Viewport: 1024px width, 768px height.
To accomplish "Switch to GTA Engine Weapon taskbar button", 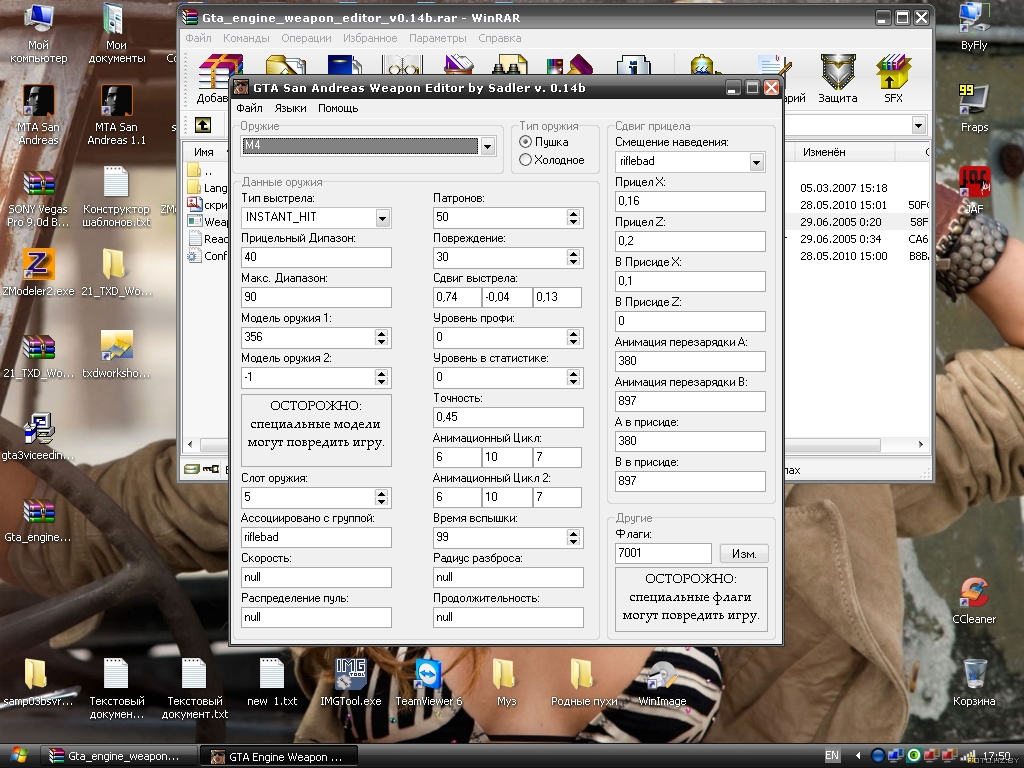I will (x=280, y=756).
